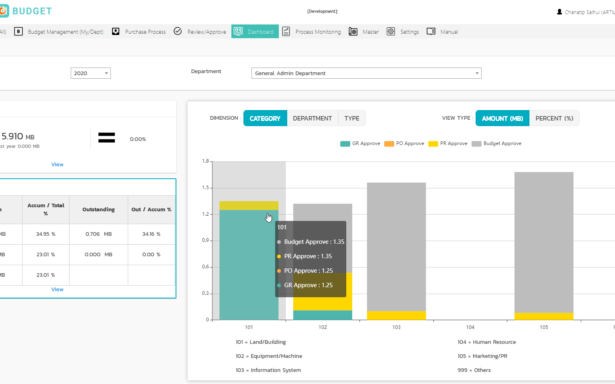Screen dimensions: 615x384
Task: Expand the General Admin Department dropdown
Action: coord(366,73)
